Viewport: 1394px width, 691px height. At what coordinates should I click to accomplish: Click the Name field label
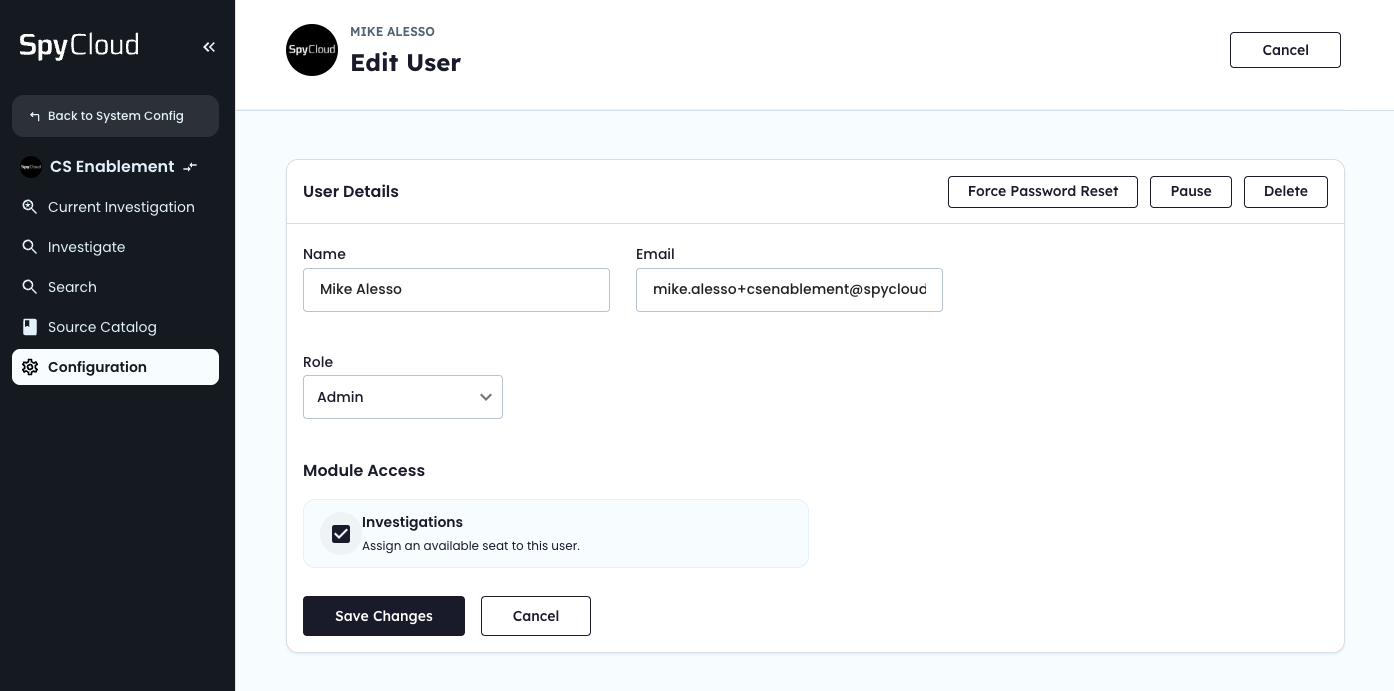pyautogui.click(x=324, y=254)
